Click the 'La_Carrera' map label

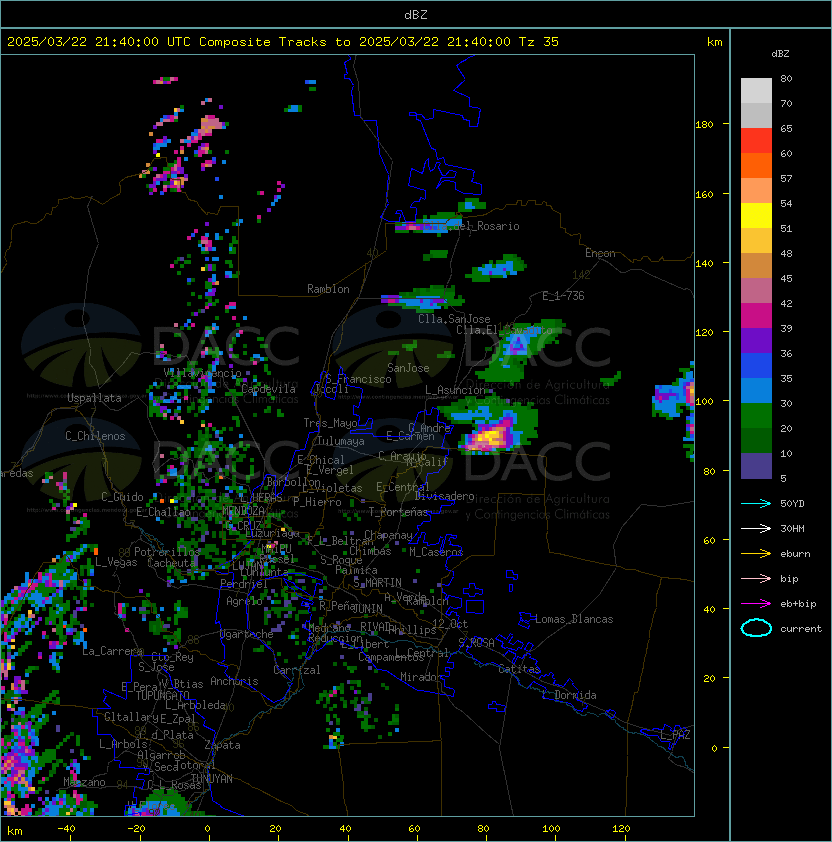pos(112,651)
